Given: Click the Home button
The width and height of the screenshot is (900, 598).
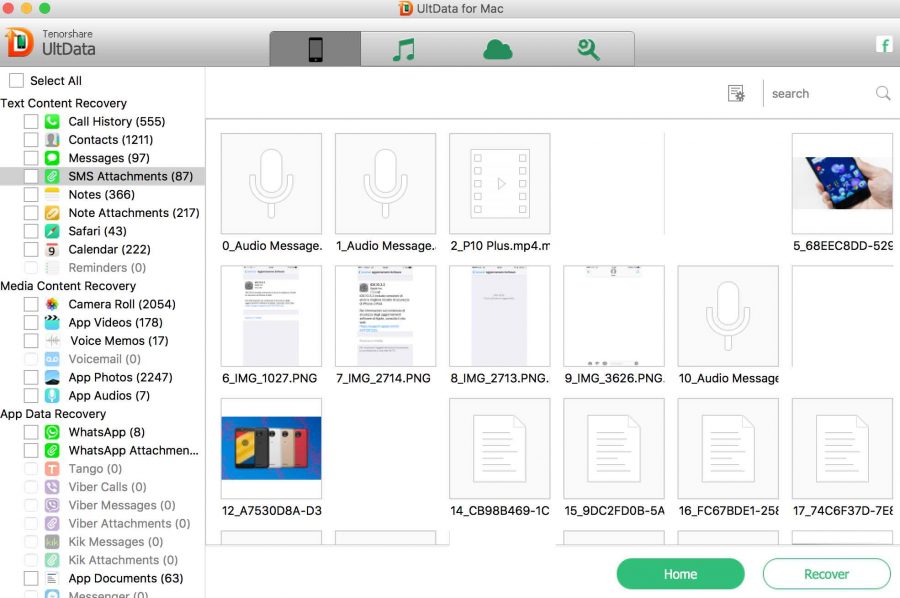Looking at the screenshot, I should (x=680, y=574).
